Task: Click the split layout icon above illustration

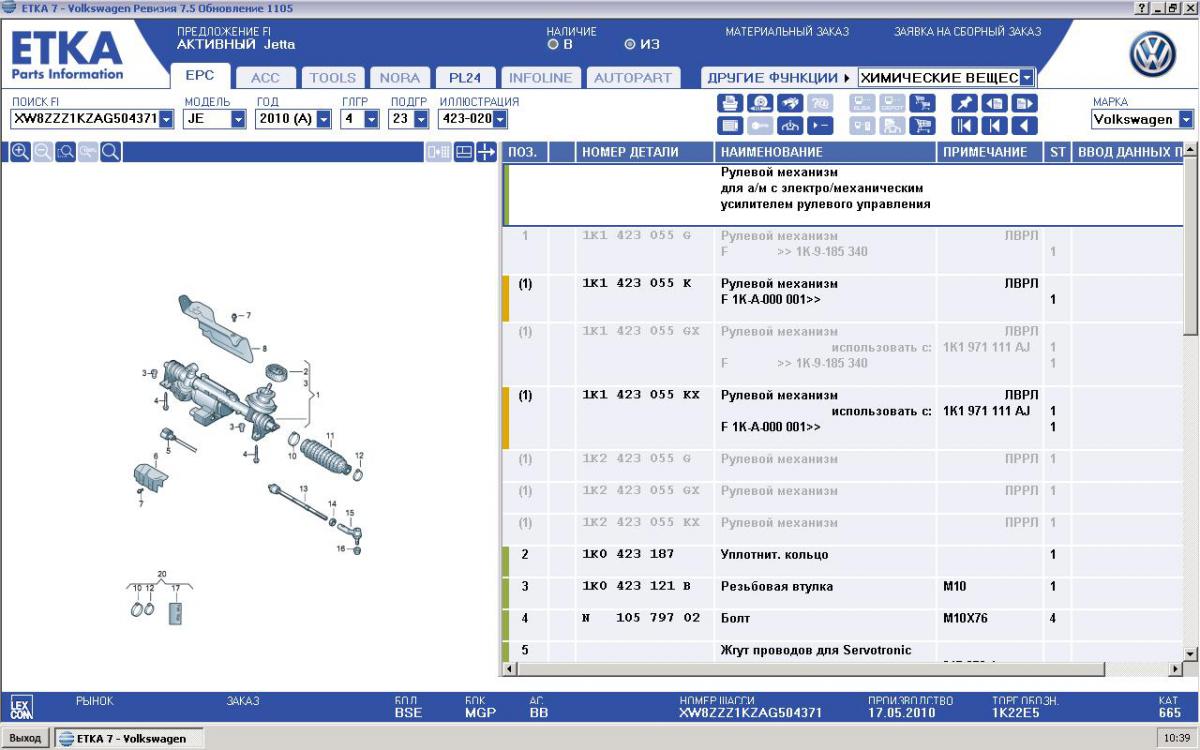Action: pos(439,152)
